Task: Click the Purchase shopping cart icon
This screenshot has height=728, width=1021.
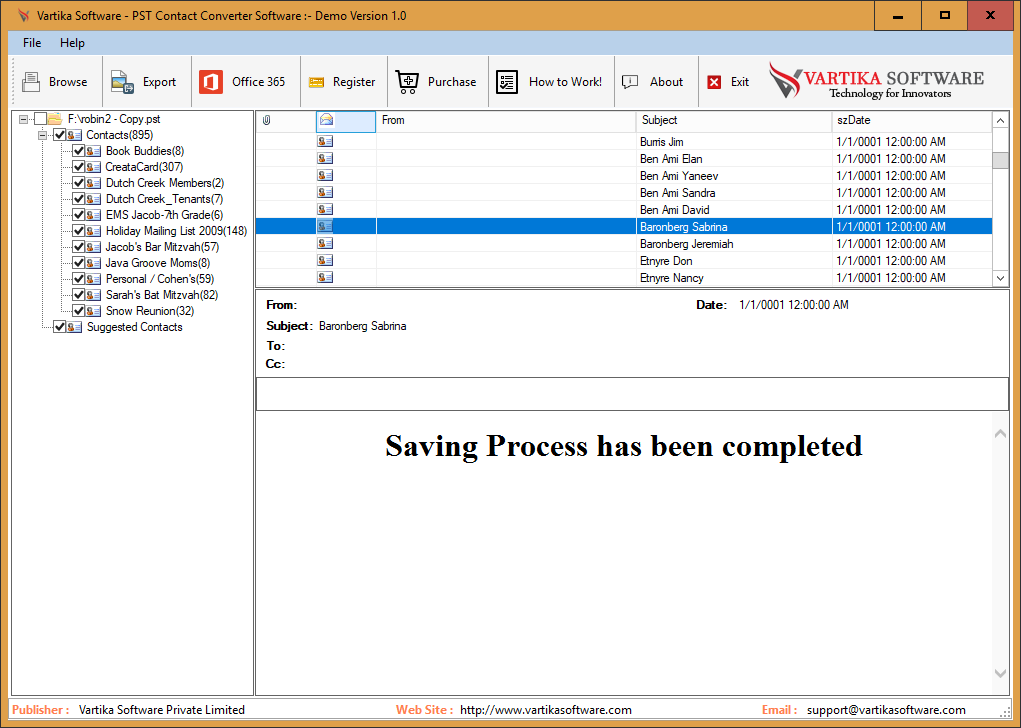Action: pyautogui.click(x=408, y=82)
